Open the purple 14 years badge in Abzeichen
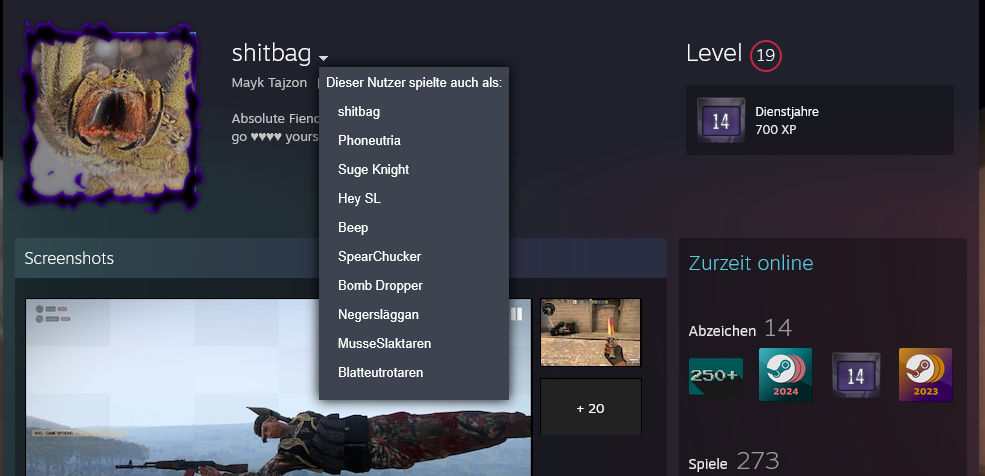This screenshot has height=476, width=985. 856,376
